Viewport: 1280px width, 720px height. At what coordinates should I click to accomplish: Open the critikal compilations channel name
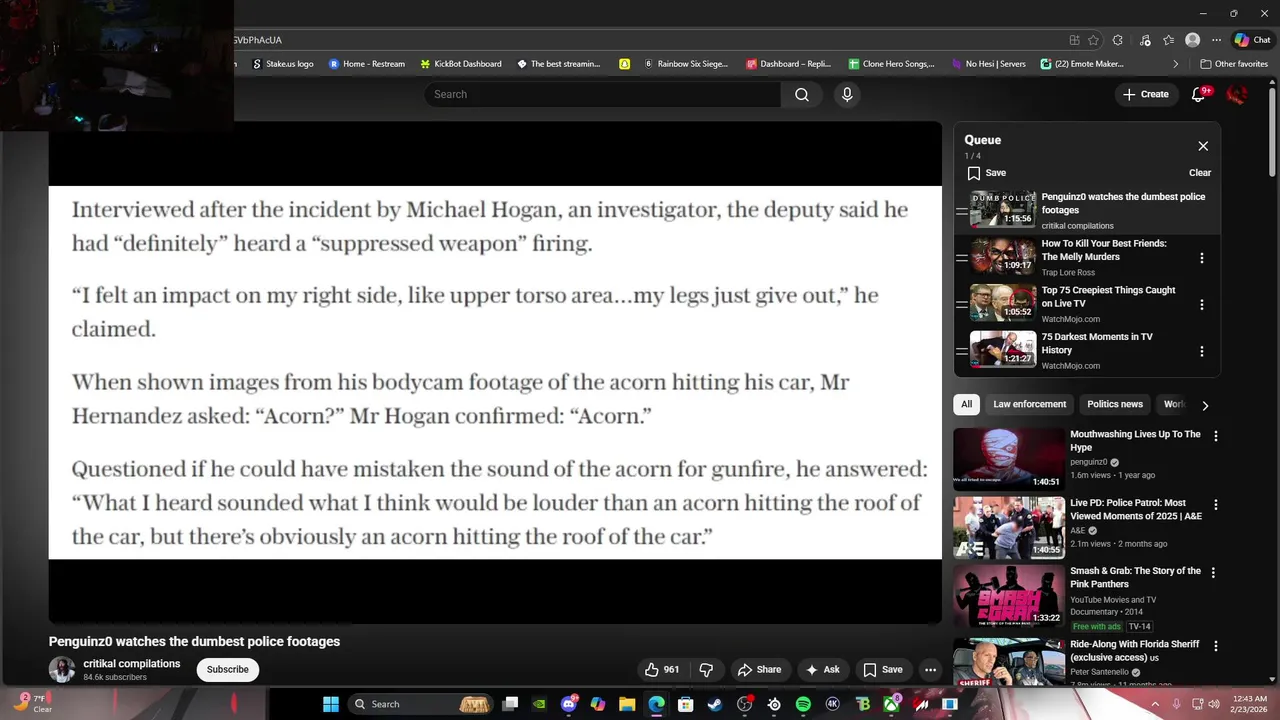(x=132, y=664)
